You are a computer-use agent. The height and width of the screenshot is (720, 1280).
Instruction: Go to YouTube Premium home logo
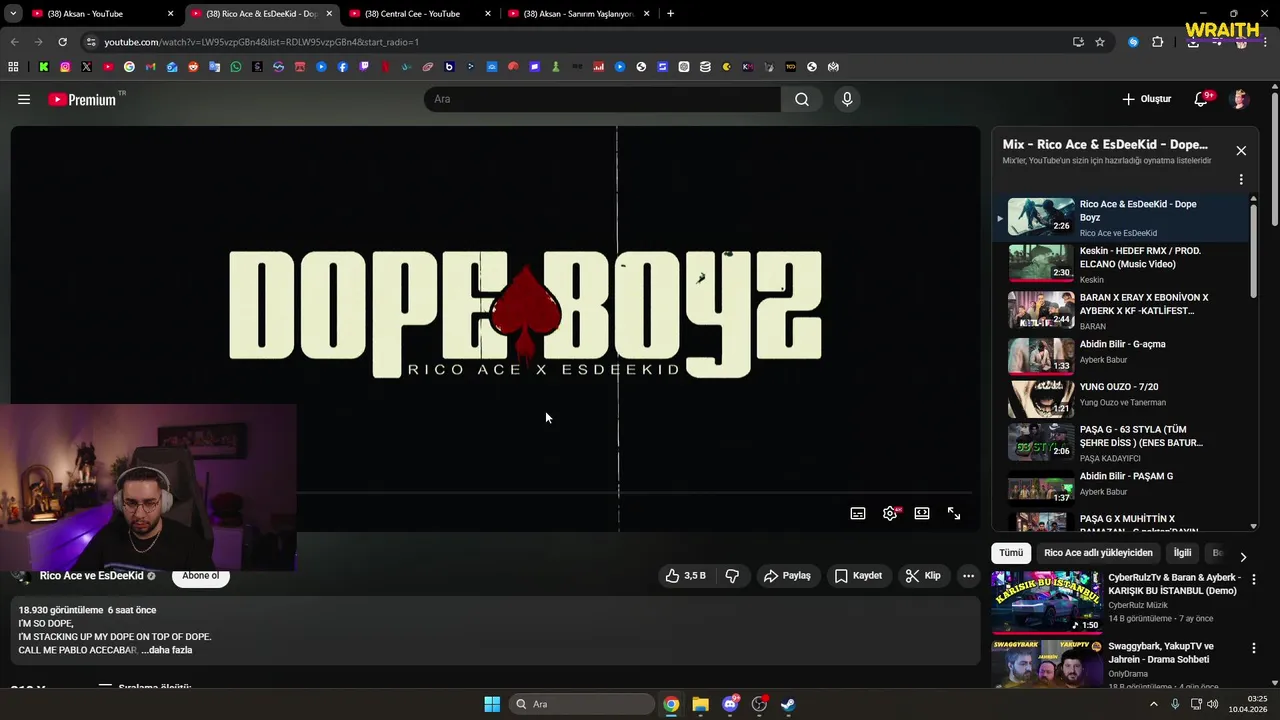[x=82, y=99]
